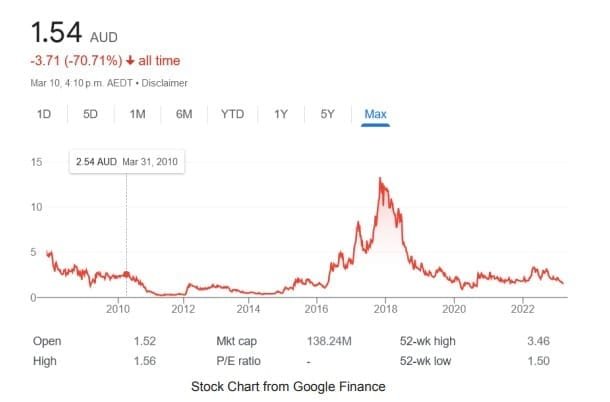The width and height of the screenshot is (610, 402).
Task: Open the 6M chart range tab
Action: pyautogui.click(x=184, y=114)
